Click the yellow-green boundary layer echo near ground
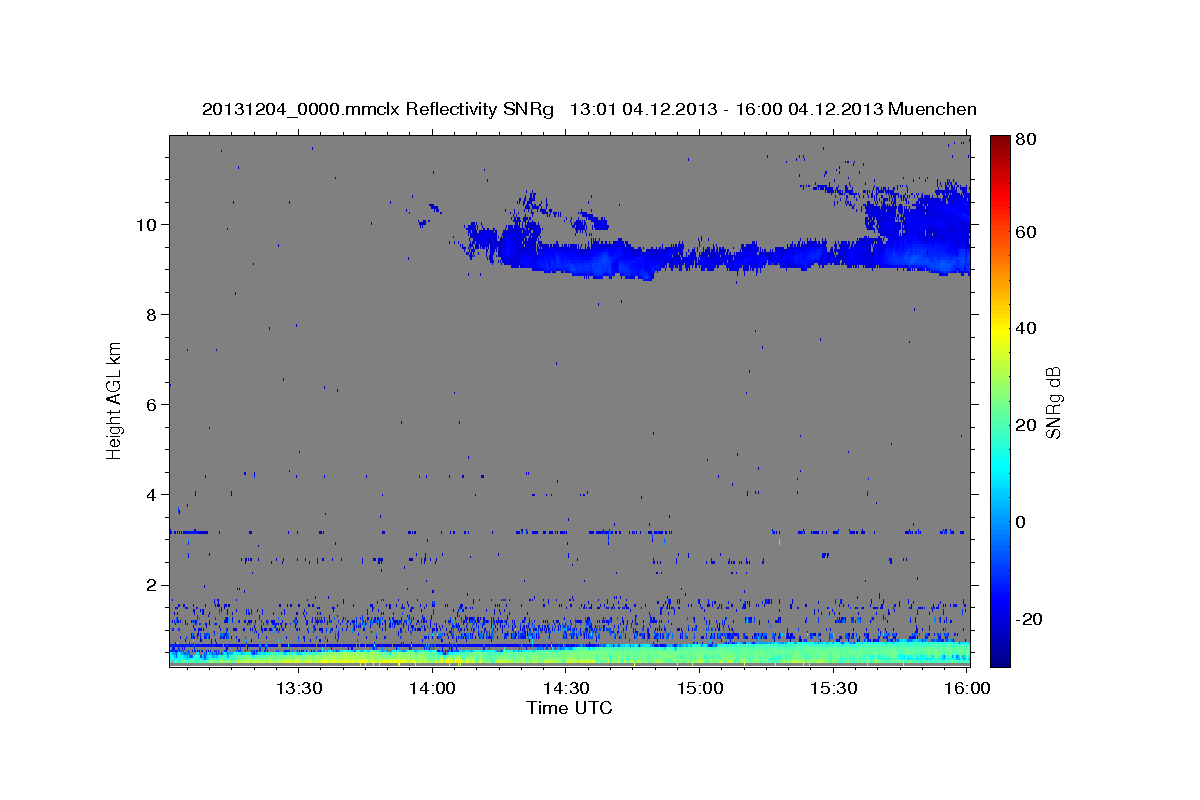This screenshot has width=1200, height=800. point(569,655)
